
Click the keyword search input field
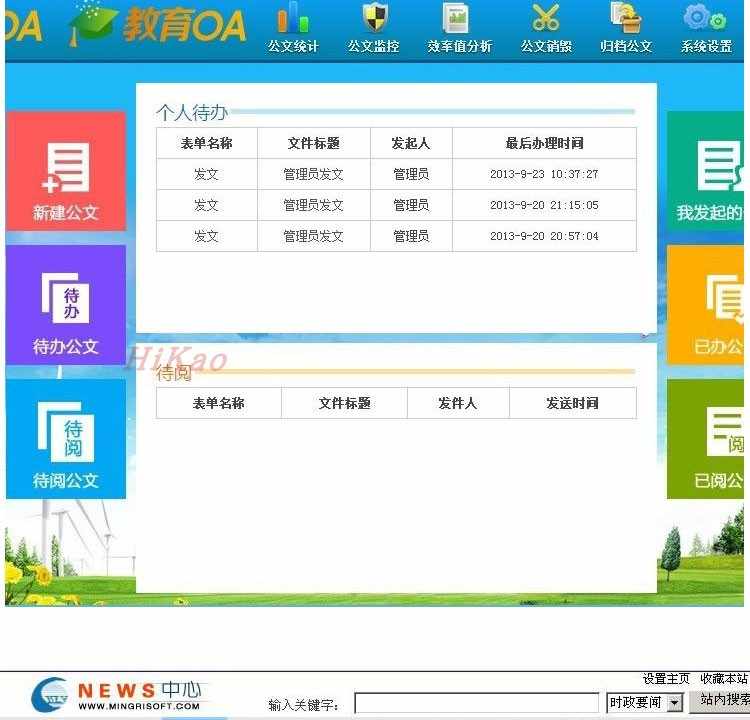[x=476, y=702]
